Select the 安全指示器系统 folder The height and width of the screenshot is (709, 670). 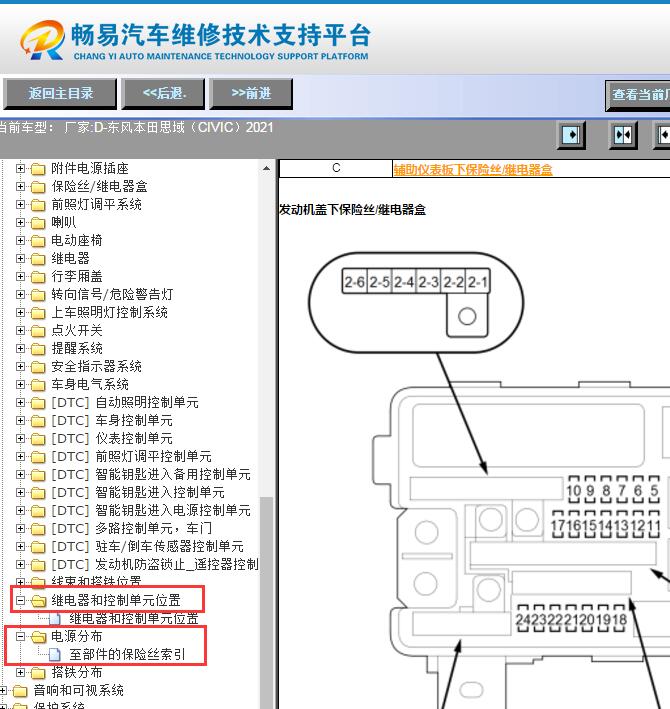click(x=96, y=366)
